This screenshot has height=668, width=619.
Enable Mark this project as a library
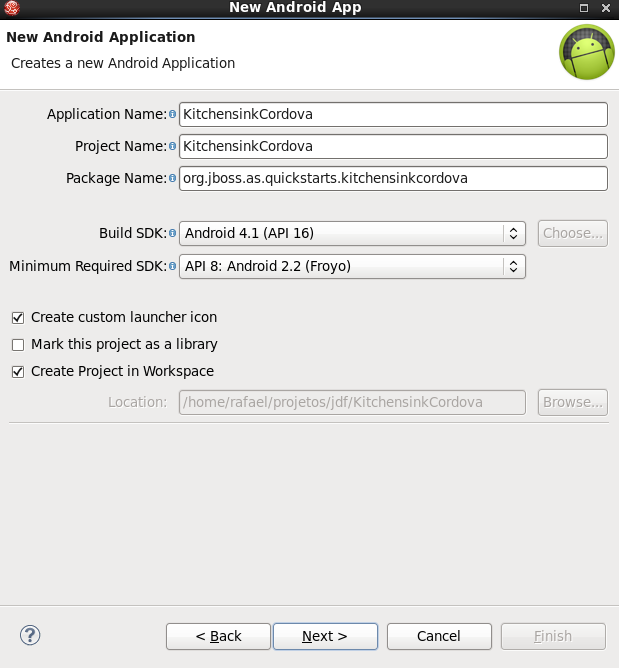pos(18,345)
